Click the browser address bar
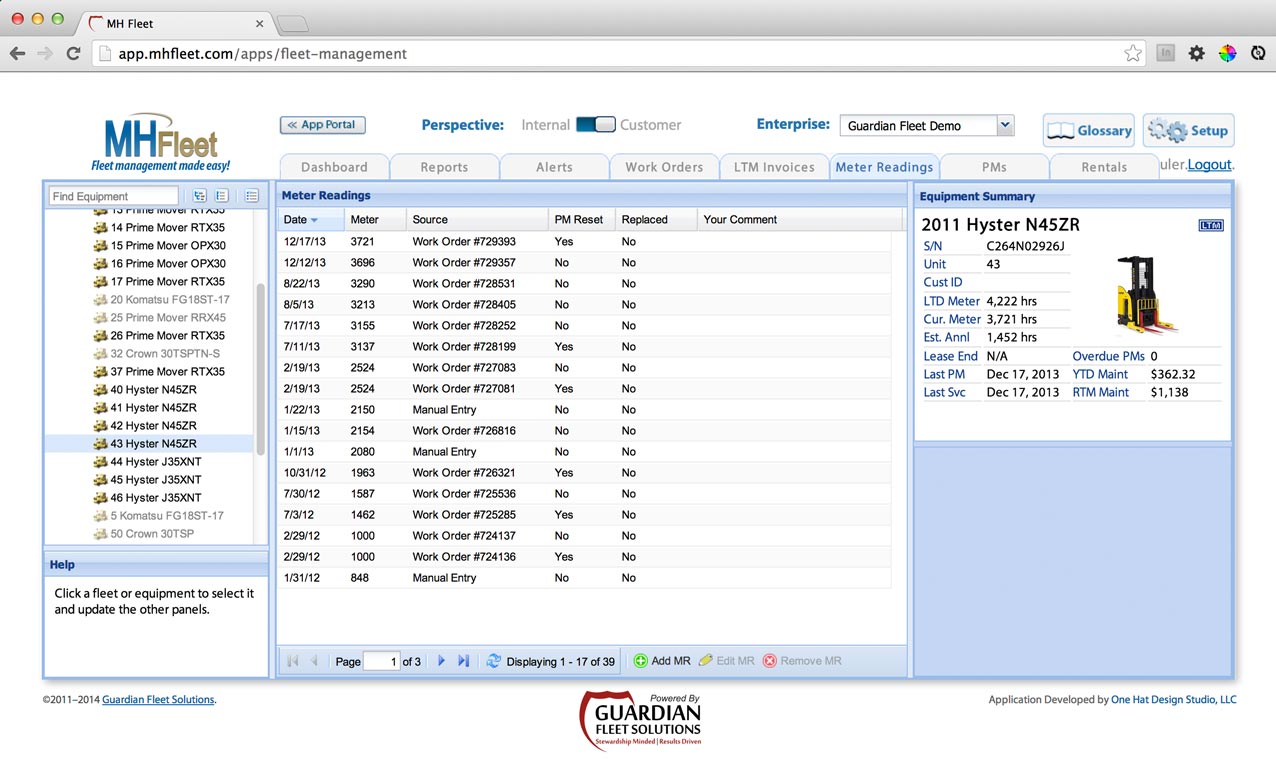 click(620, 54)
